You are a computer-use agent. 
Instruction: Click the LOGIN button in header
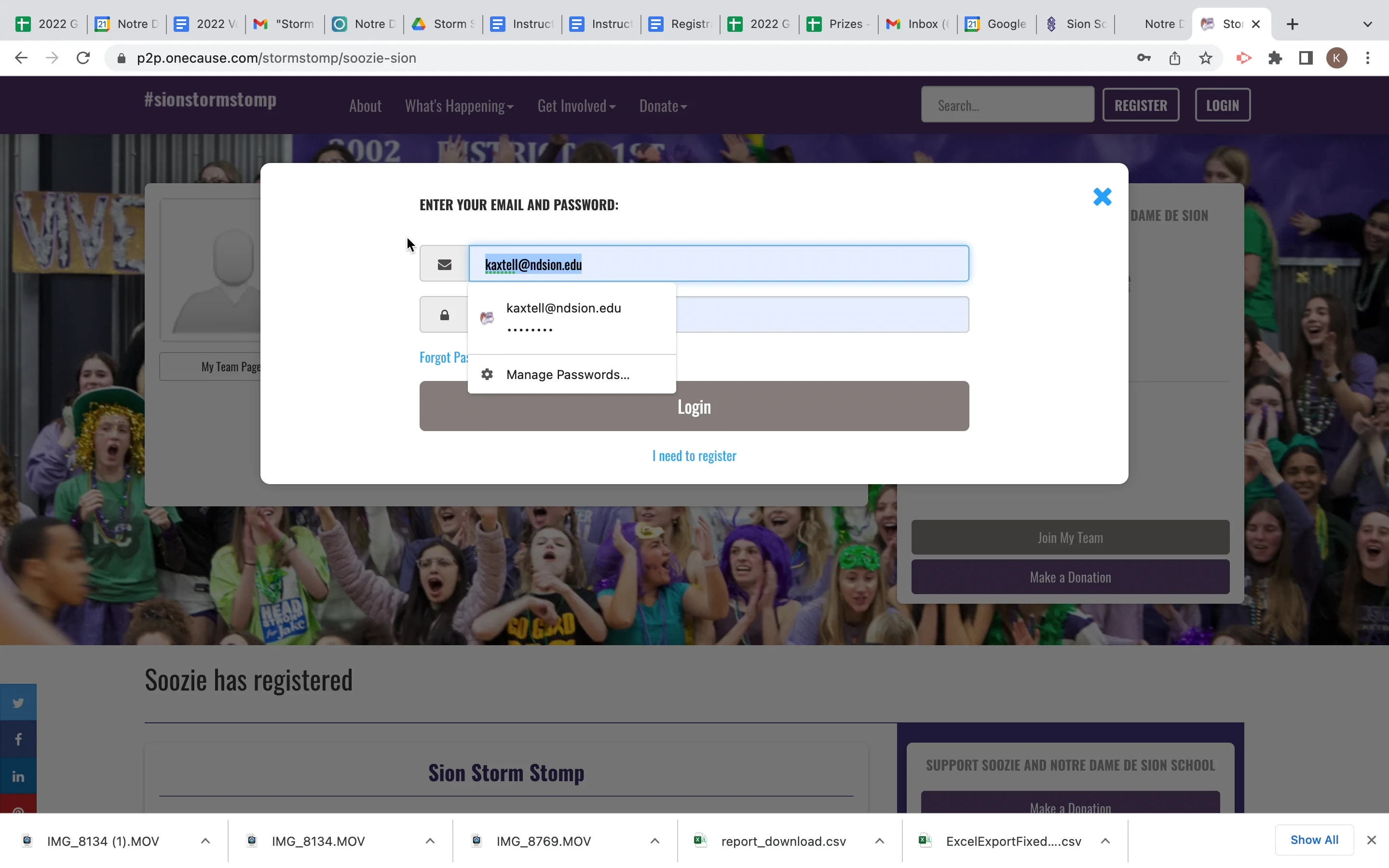pyautogui.click(x=1222, y=105)
